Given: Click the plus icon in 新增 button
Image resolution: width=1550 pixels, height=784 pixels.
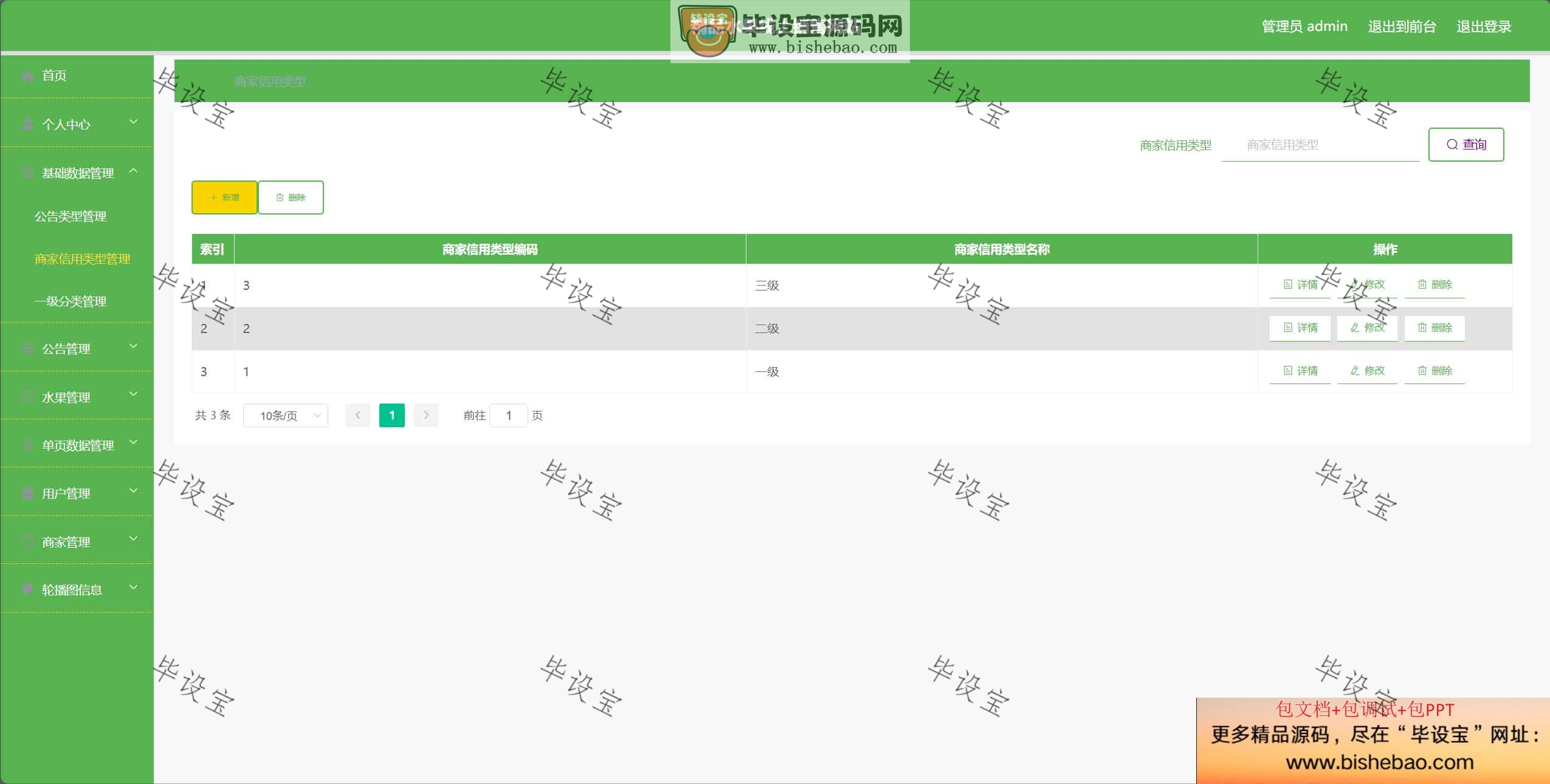Looking at the screenshot, I should pos(213,198).
